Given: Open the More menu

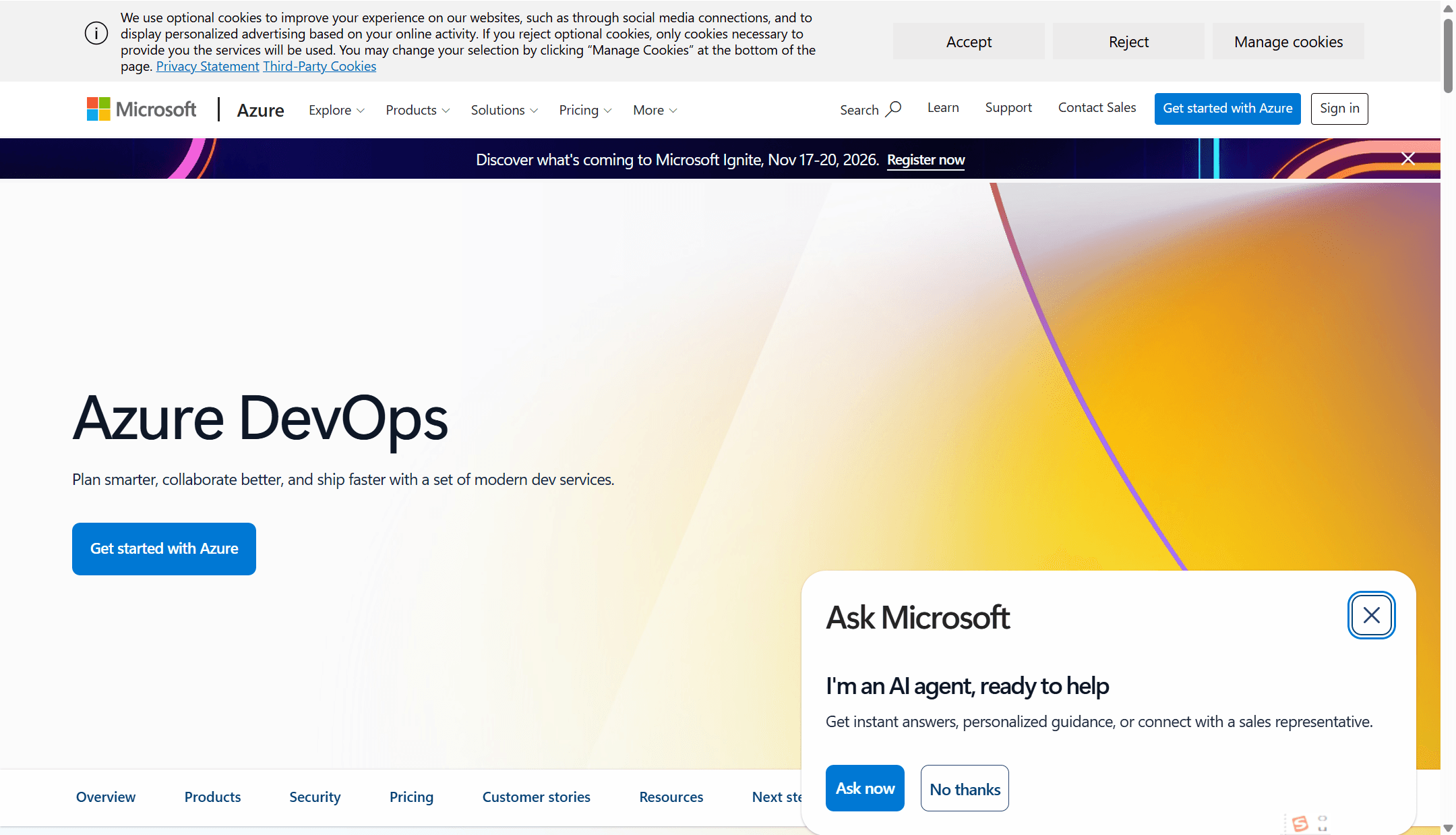Looking at the screenshot, I should click(x=655, y=110).
